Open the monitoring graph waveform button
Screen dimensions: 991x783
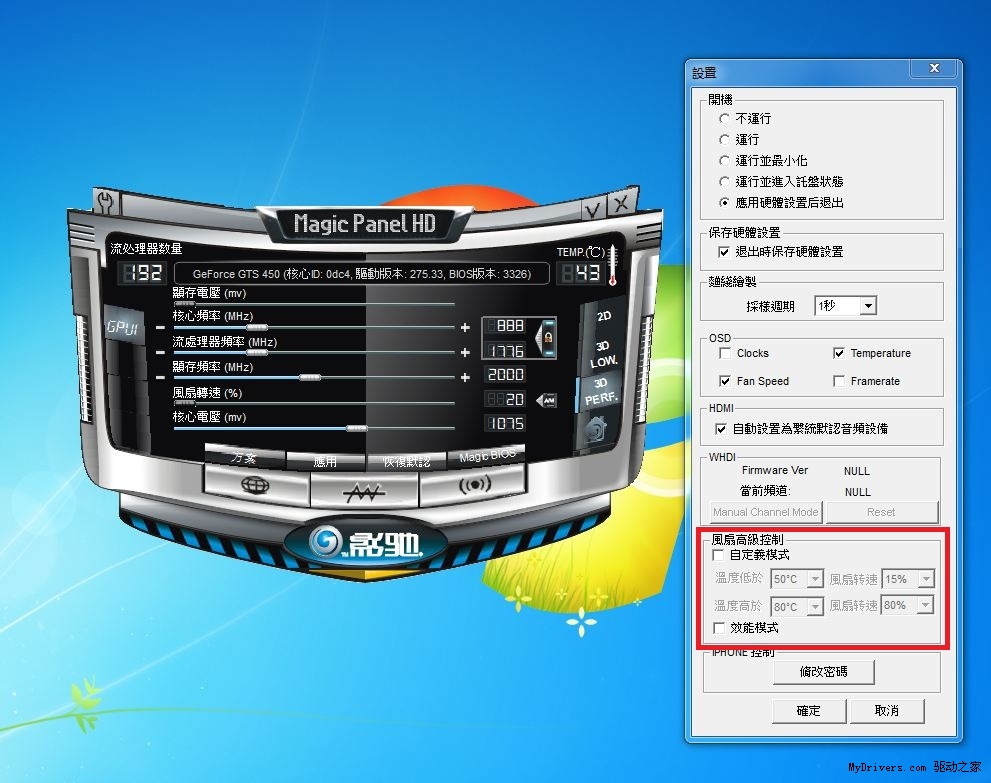coord(364,491)
